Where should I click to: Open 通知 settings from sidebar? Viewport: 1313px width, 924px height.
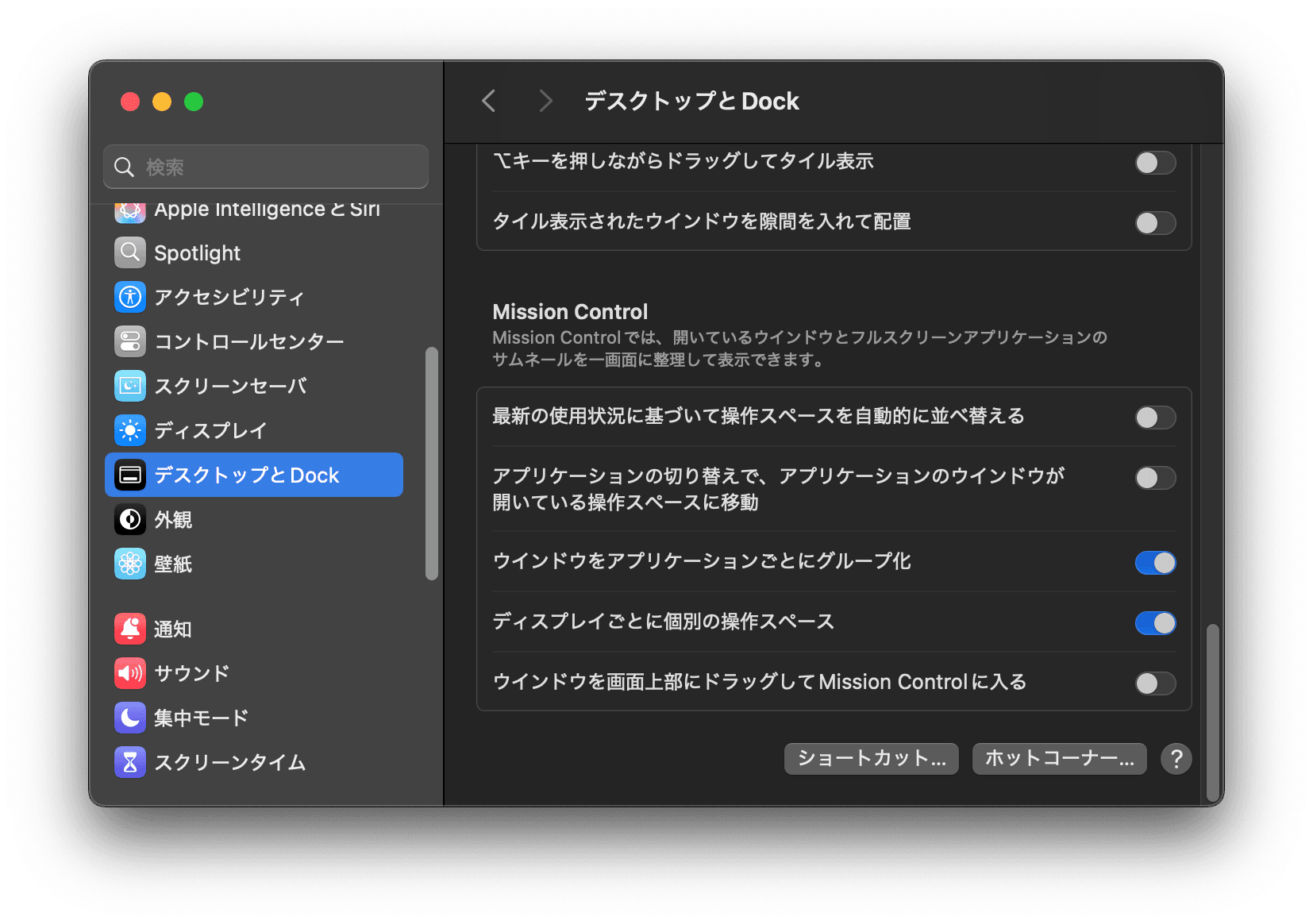[x=129, y=629]
